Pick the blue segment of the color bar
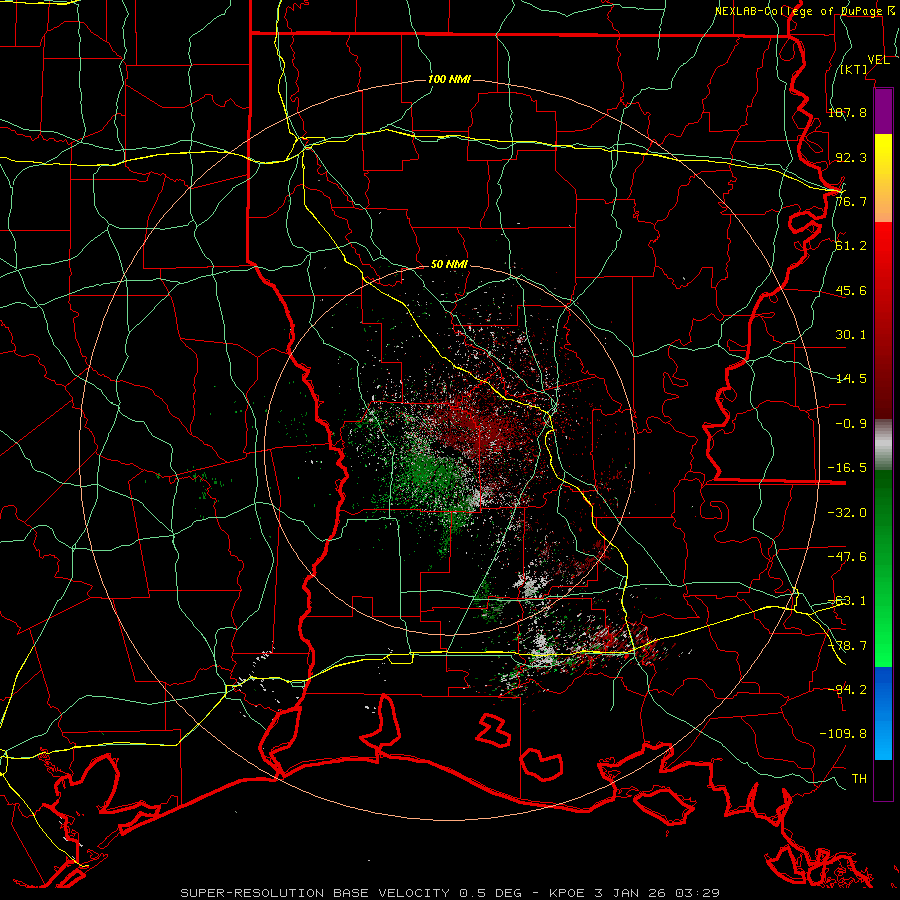The height and width of the screenshot is (900, 900). point(883,713)
